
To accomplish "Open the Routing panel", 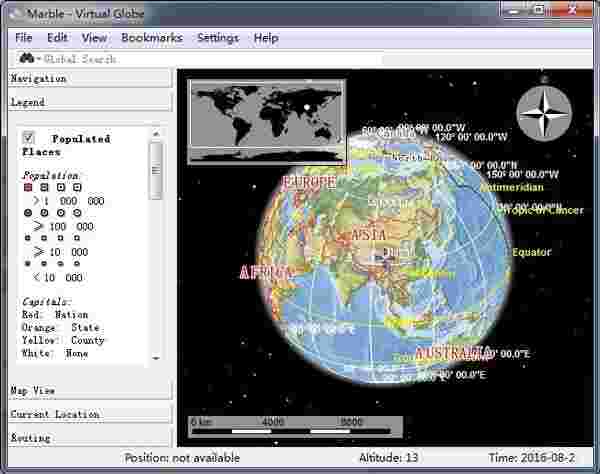I will 90,438.
